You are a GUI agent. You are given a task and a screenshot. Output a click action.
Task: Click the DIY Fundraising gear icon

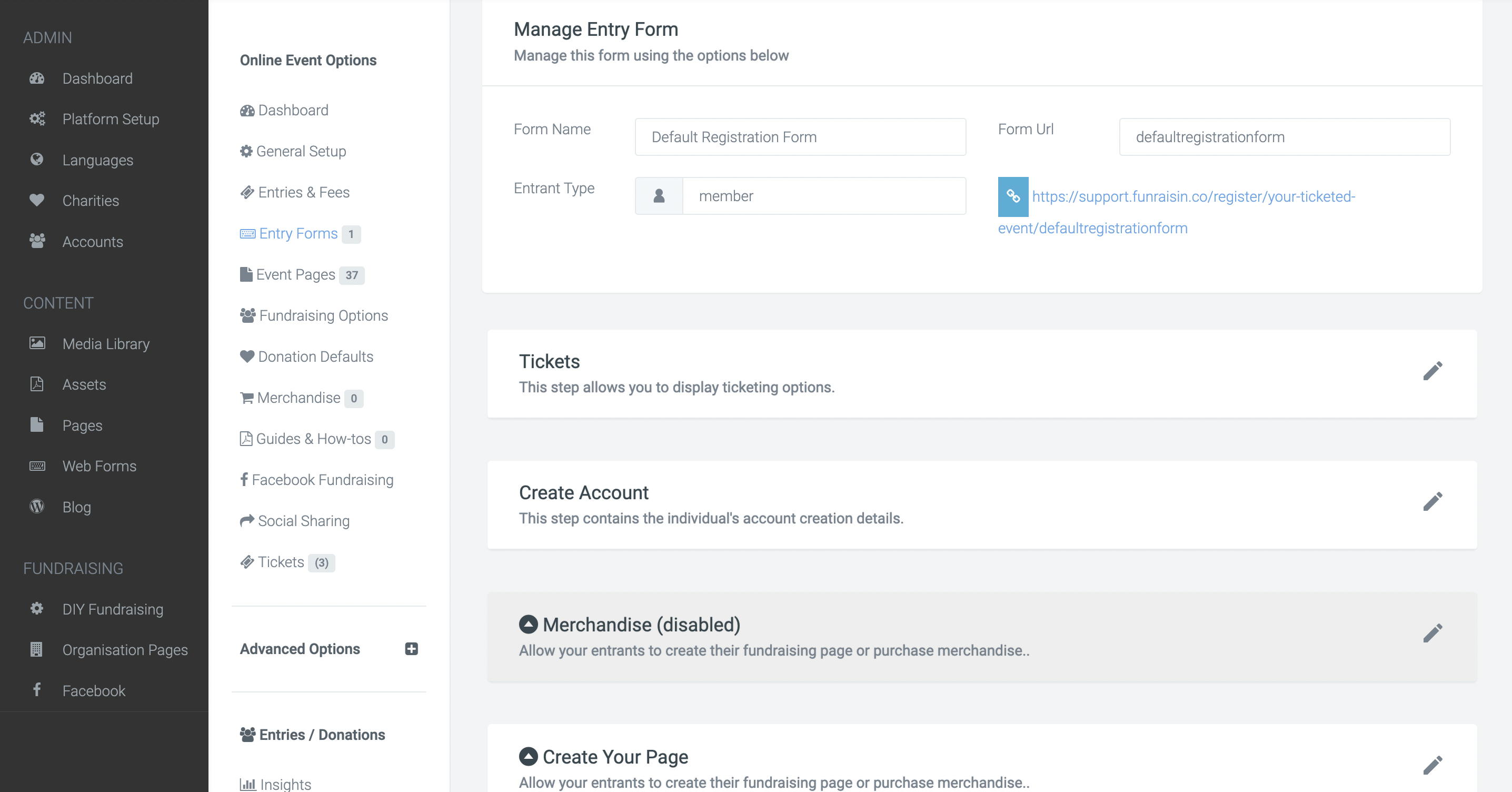coord(37,608)
